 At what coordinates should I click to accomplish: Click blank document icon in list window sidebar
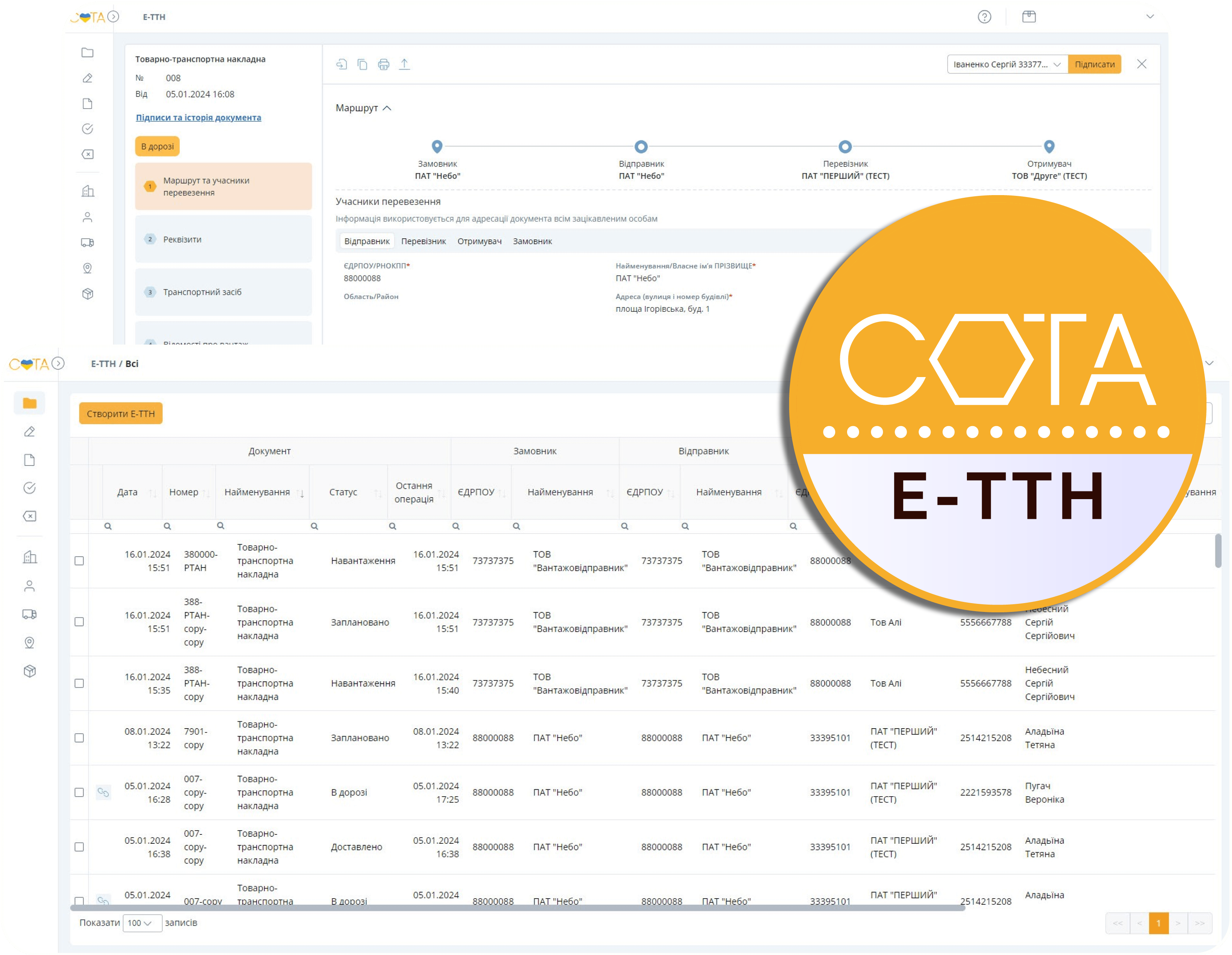point(30,460)
